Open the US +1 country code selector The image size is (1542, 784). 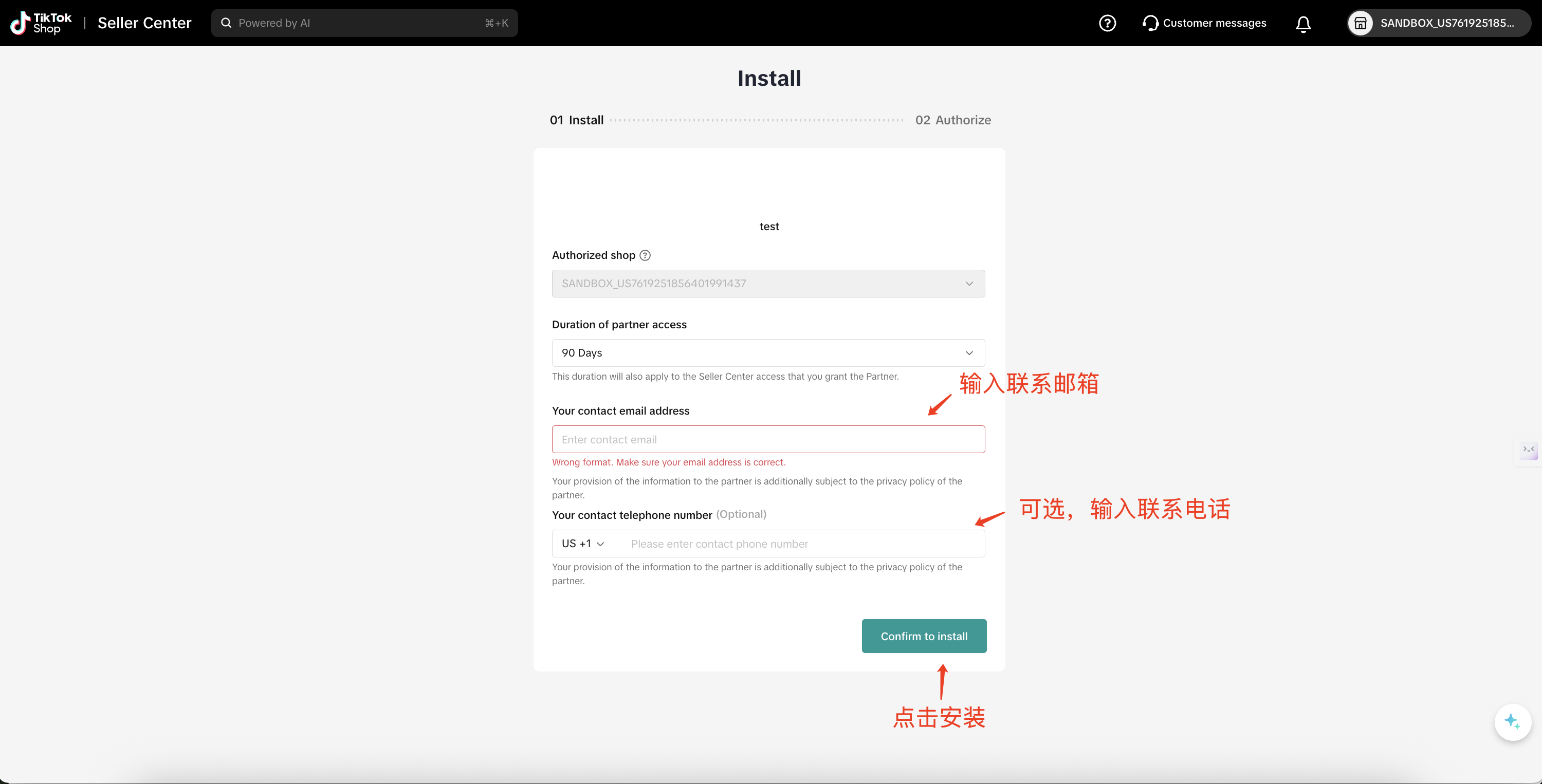[583, 544]
